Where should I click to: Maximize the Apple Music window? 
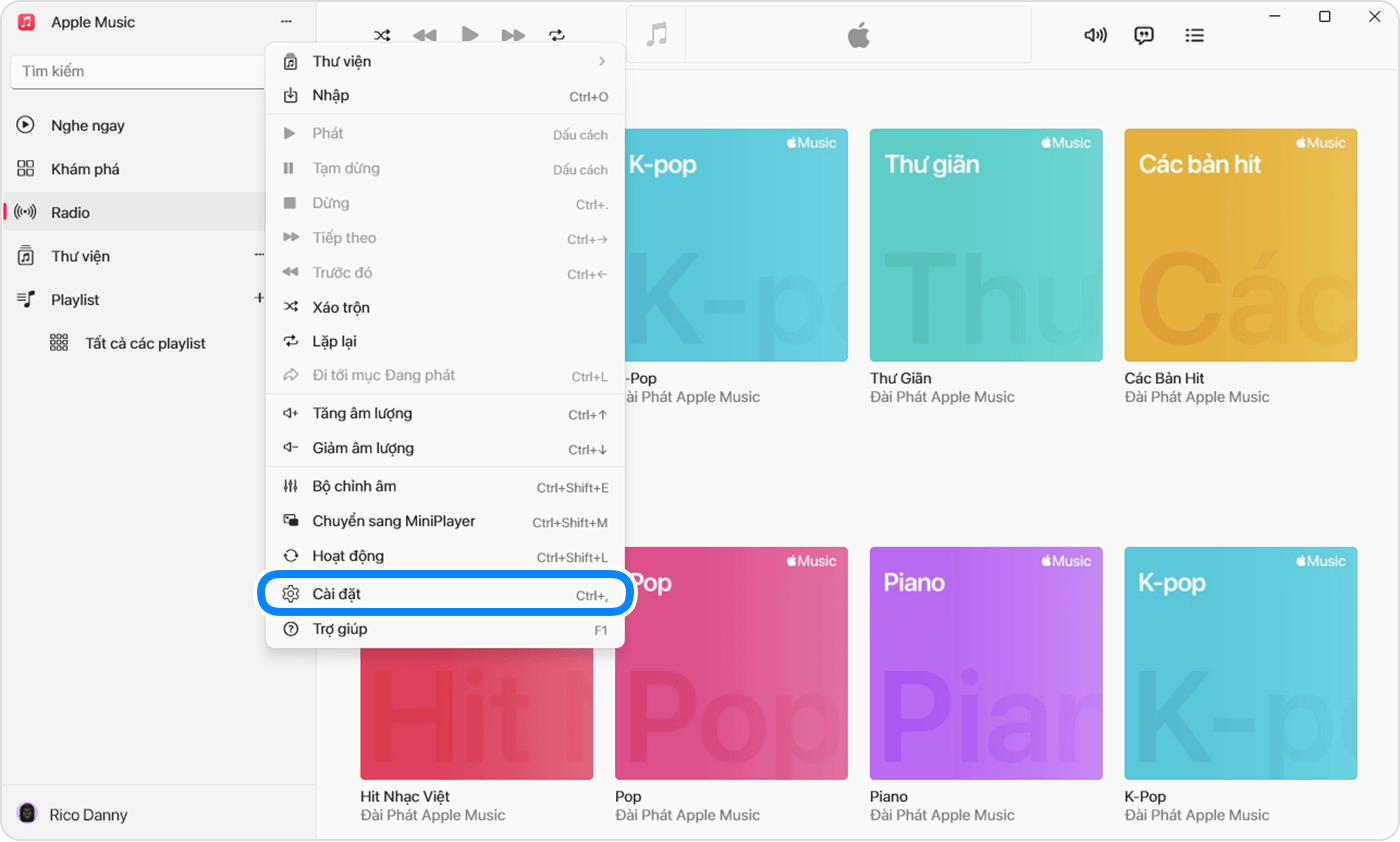point(1325,16)
